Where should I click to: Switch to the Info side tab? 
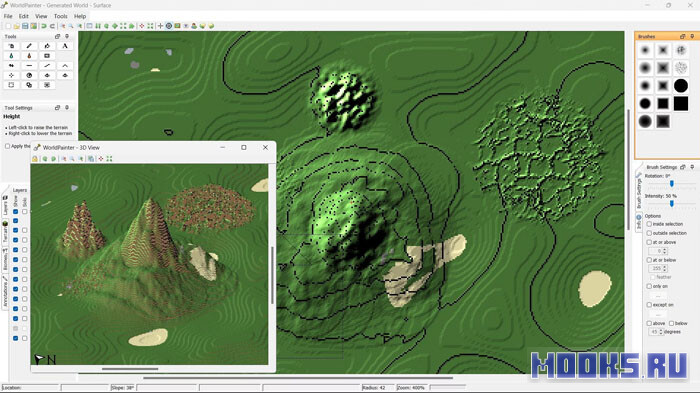[x=638, y=222]
